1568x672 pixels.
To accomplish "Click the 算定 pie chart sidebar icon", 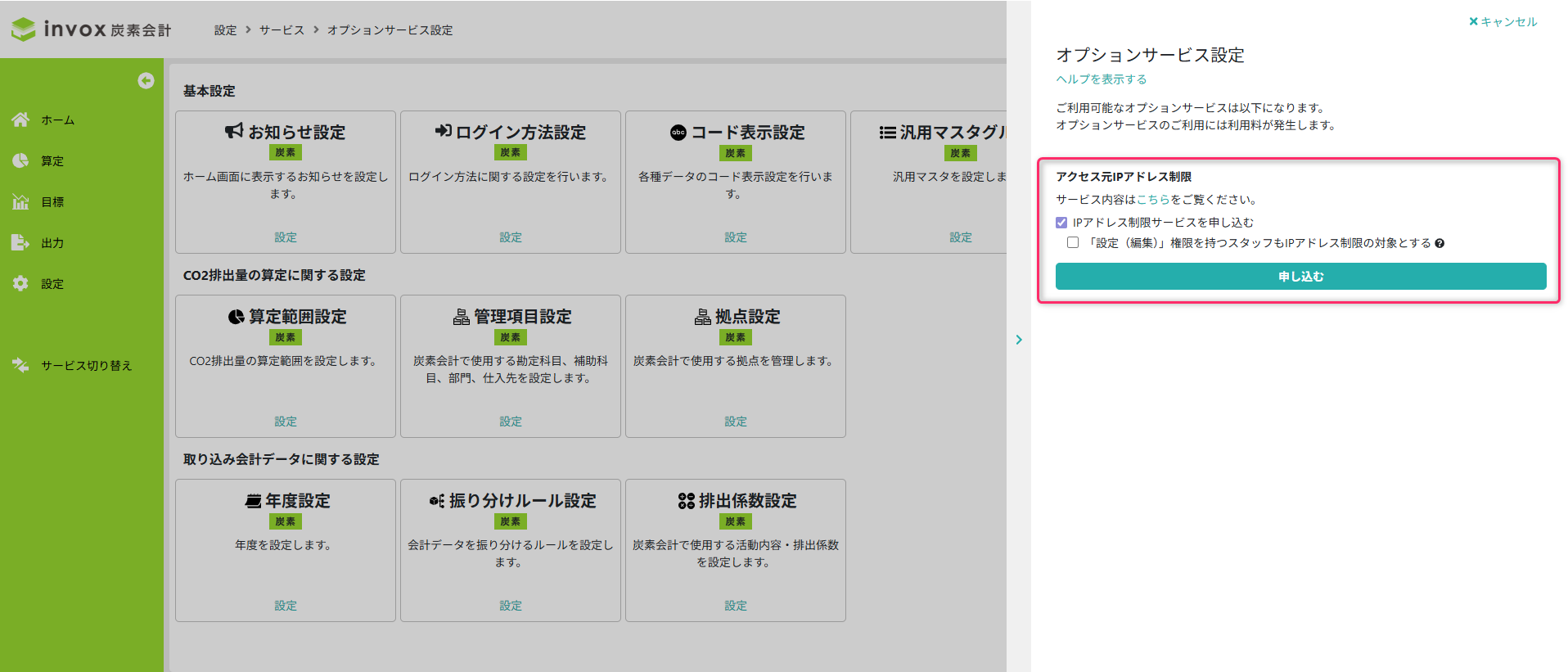I will [x=20, y=160].
